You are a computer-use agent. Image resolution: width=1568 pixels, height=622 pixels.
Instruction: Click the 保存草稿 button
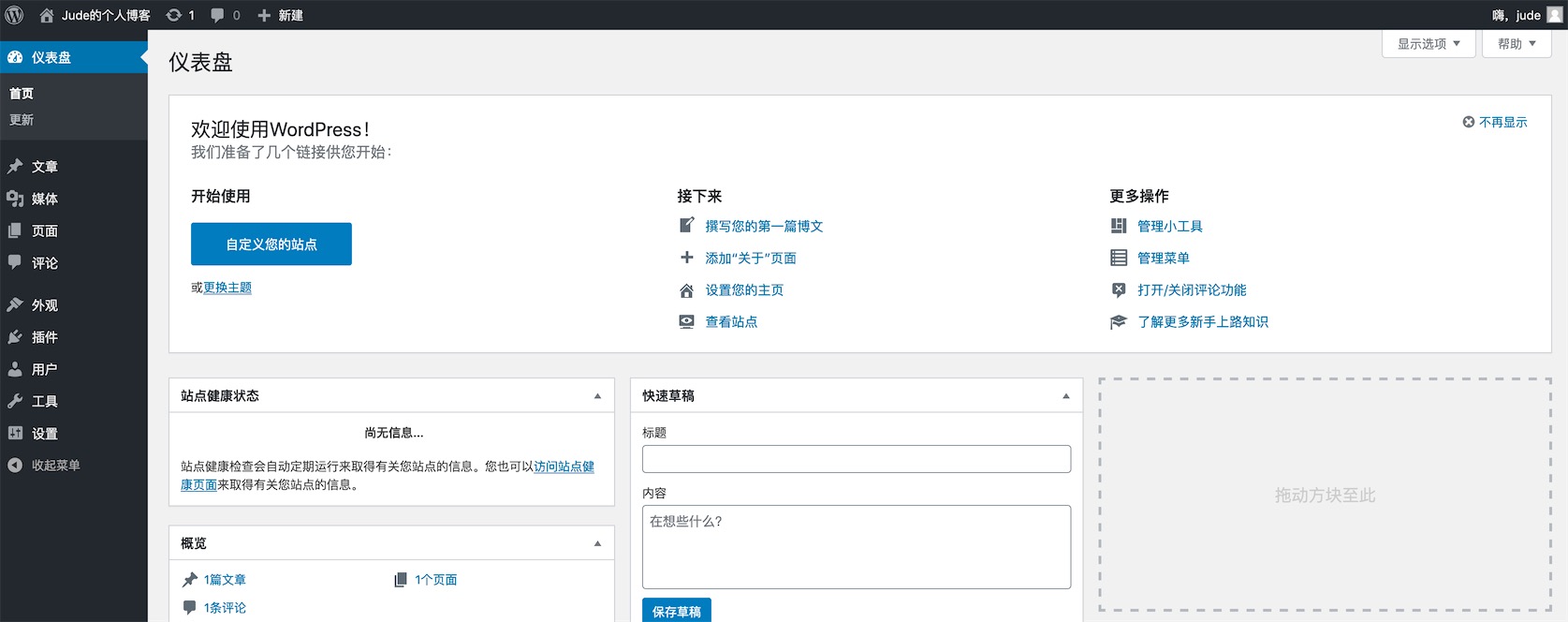pyautogui.click(x=677, y=611)
